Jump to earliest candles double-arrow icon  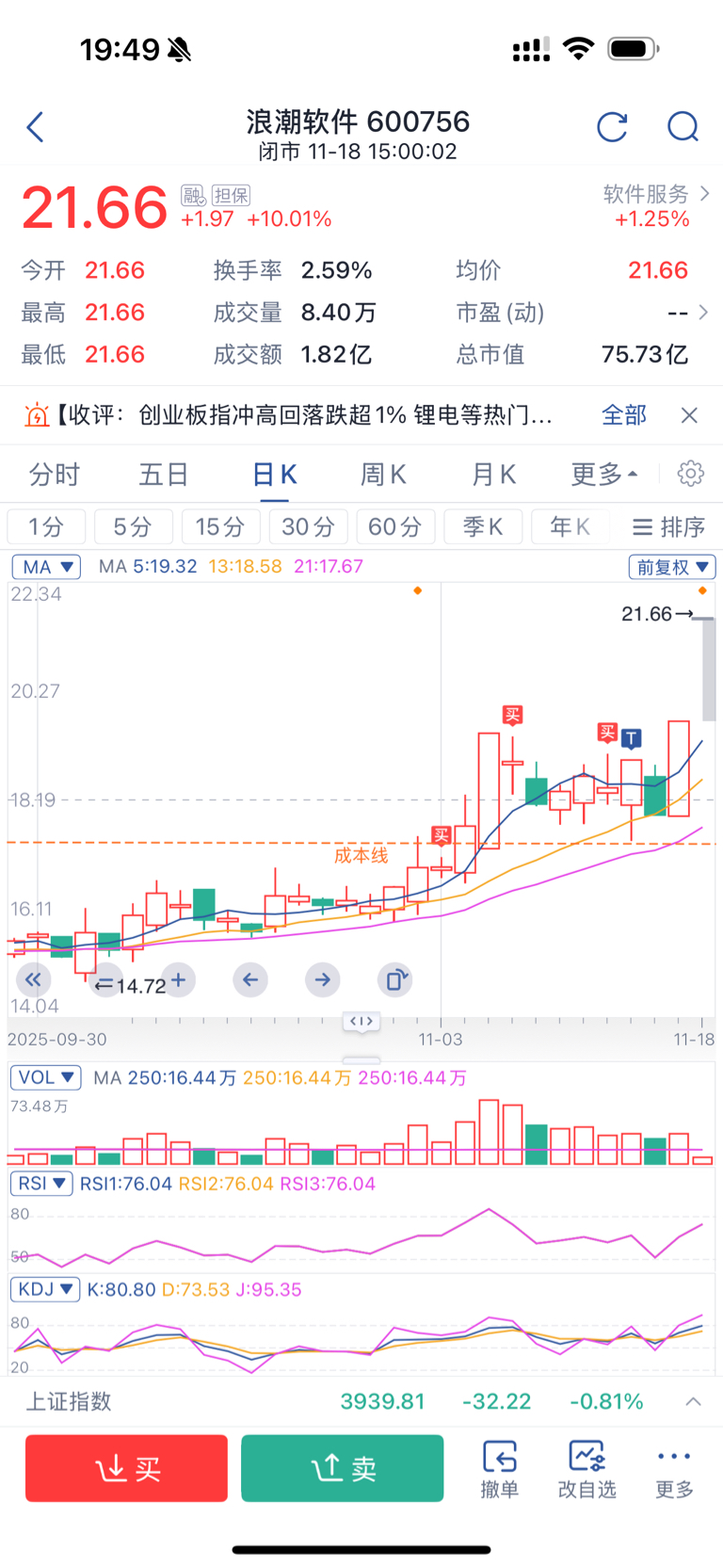[33, 979]
